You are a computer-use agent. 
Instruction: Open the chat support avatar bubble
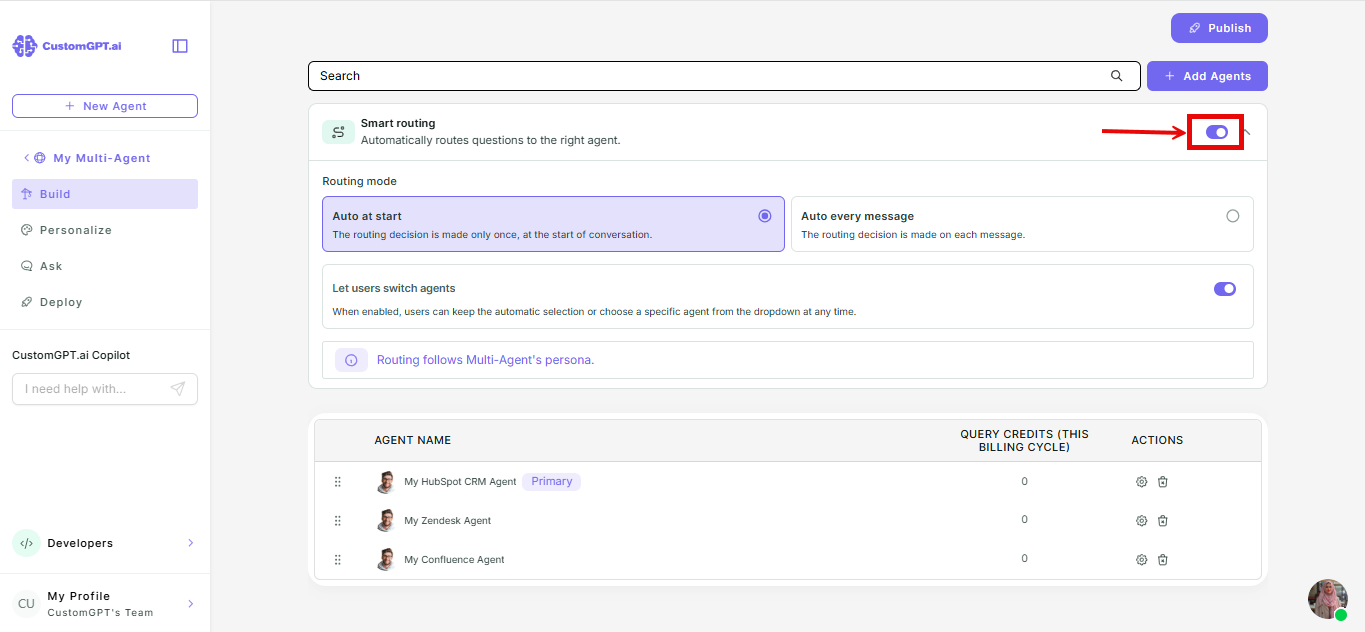1328,599
